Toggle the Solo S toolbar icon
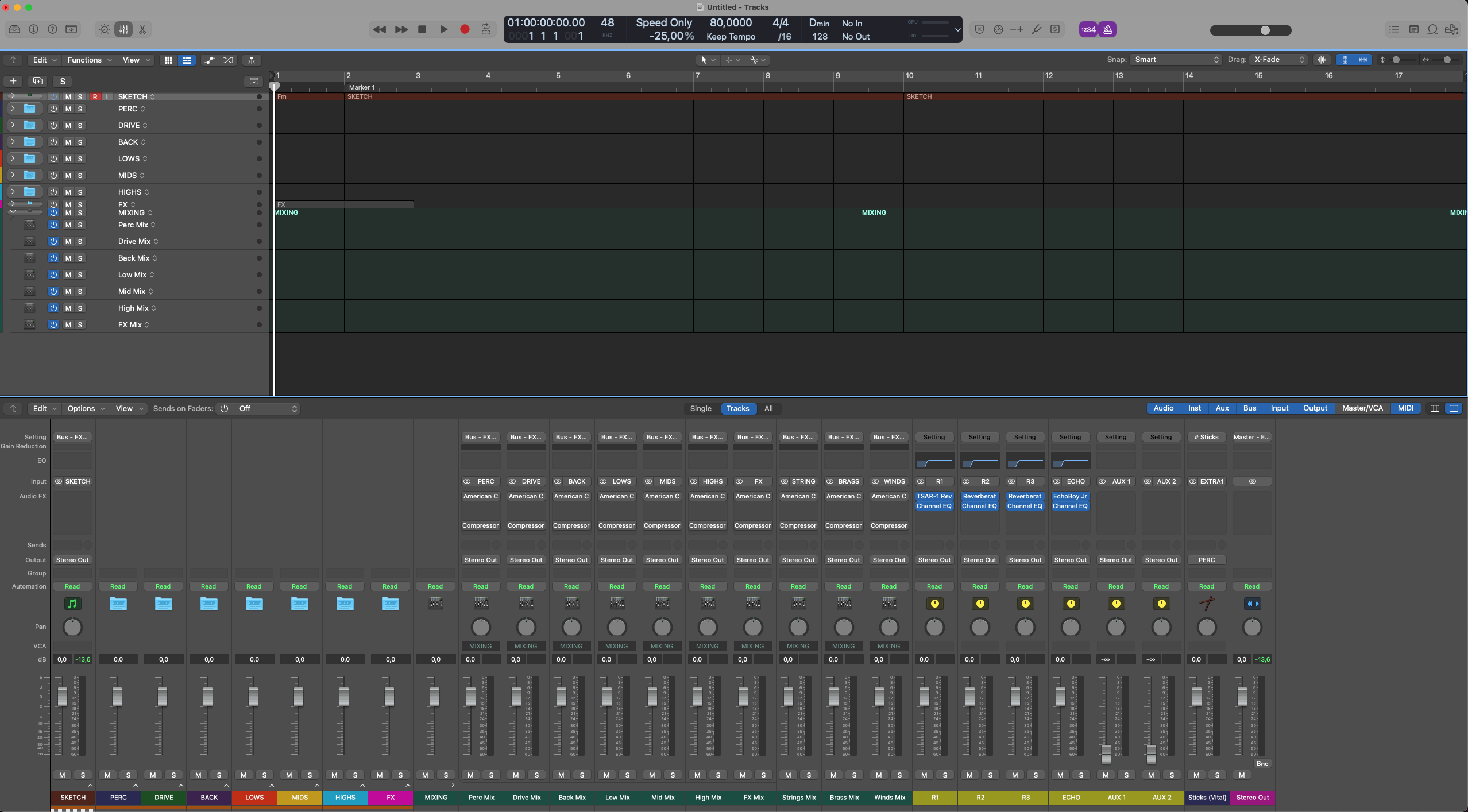 (1055, 29)
